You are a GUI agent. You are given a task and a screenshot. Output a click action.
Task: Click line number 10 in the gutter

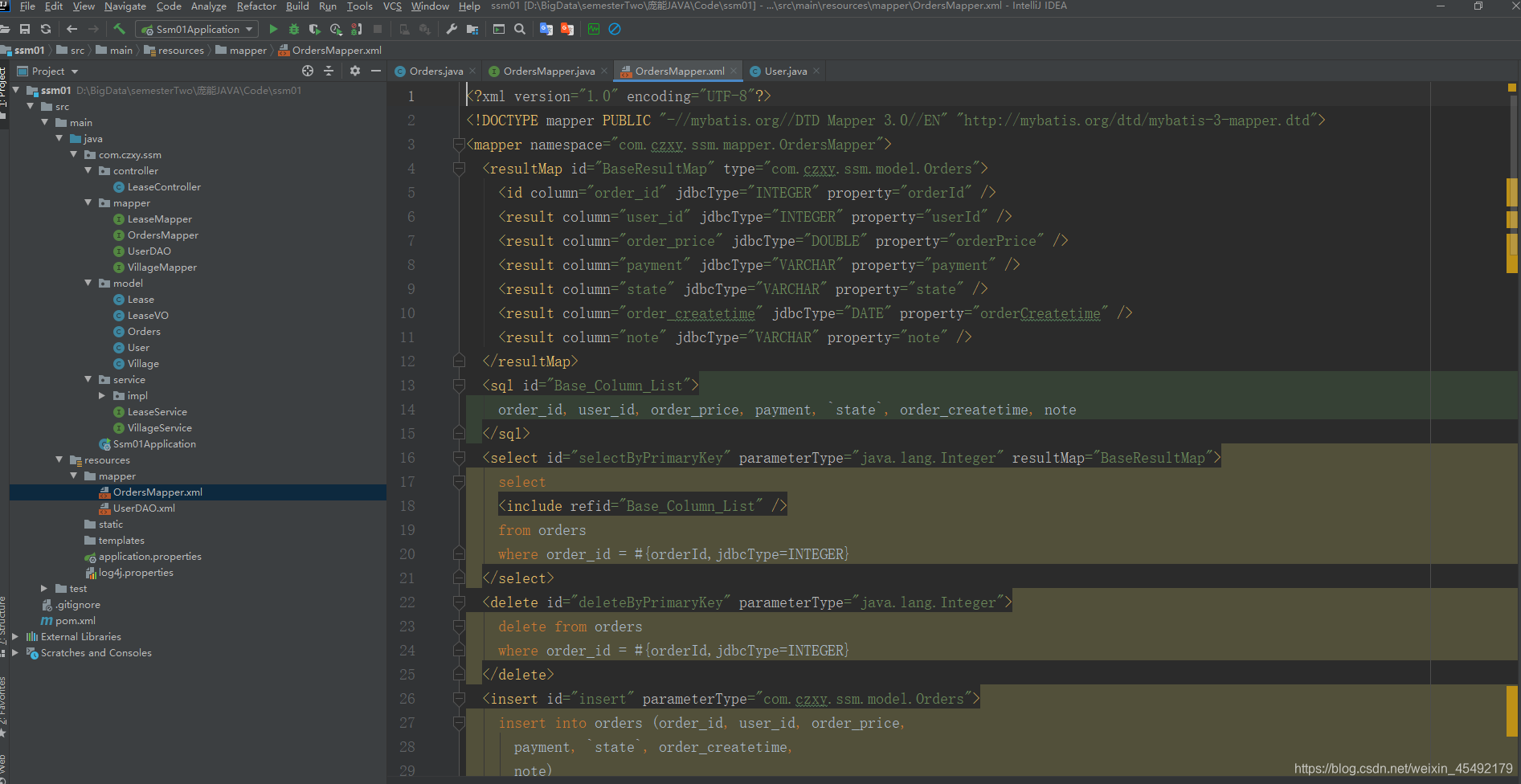click(x=407, y=313)
